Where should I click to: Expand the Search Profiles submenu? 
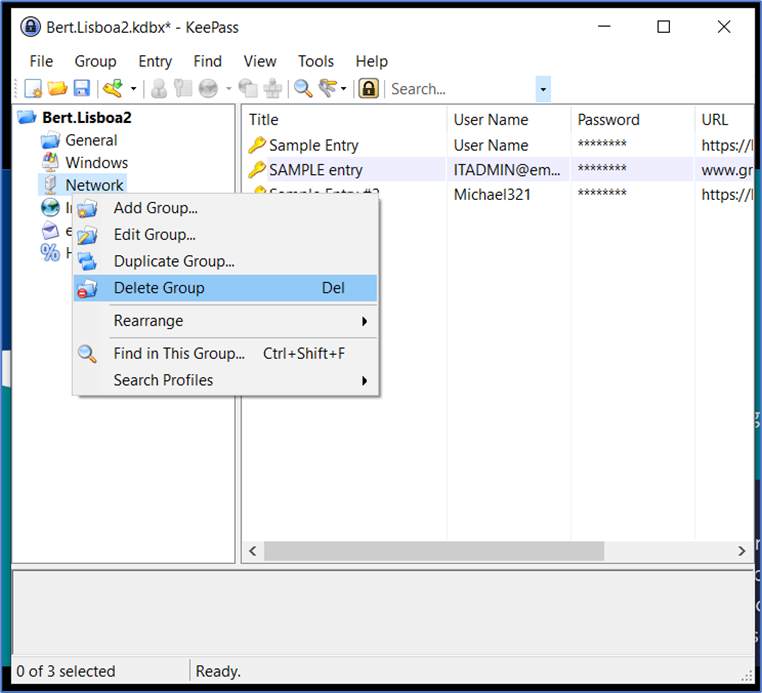(x=225, y=380)
